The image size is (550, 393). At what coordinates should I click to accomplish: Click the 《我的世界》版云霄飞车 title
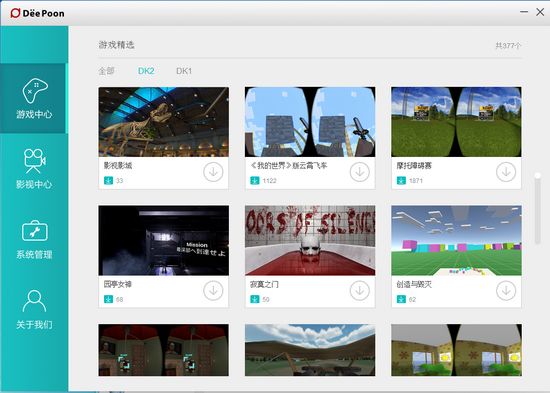pyautogui.click(x=289, y=166)
